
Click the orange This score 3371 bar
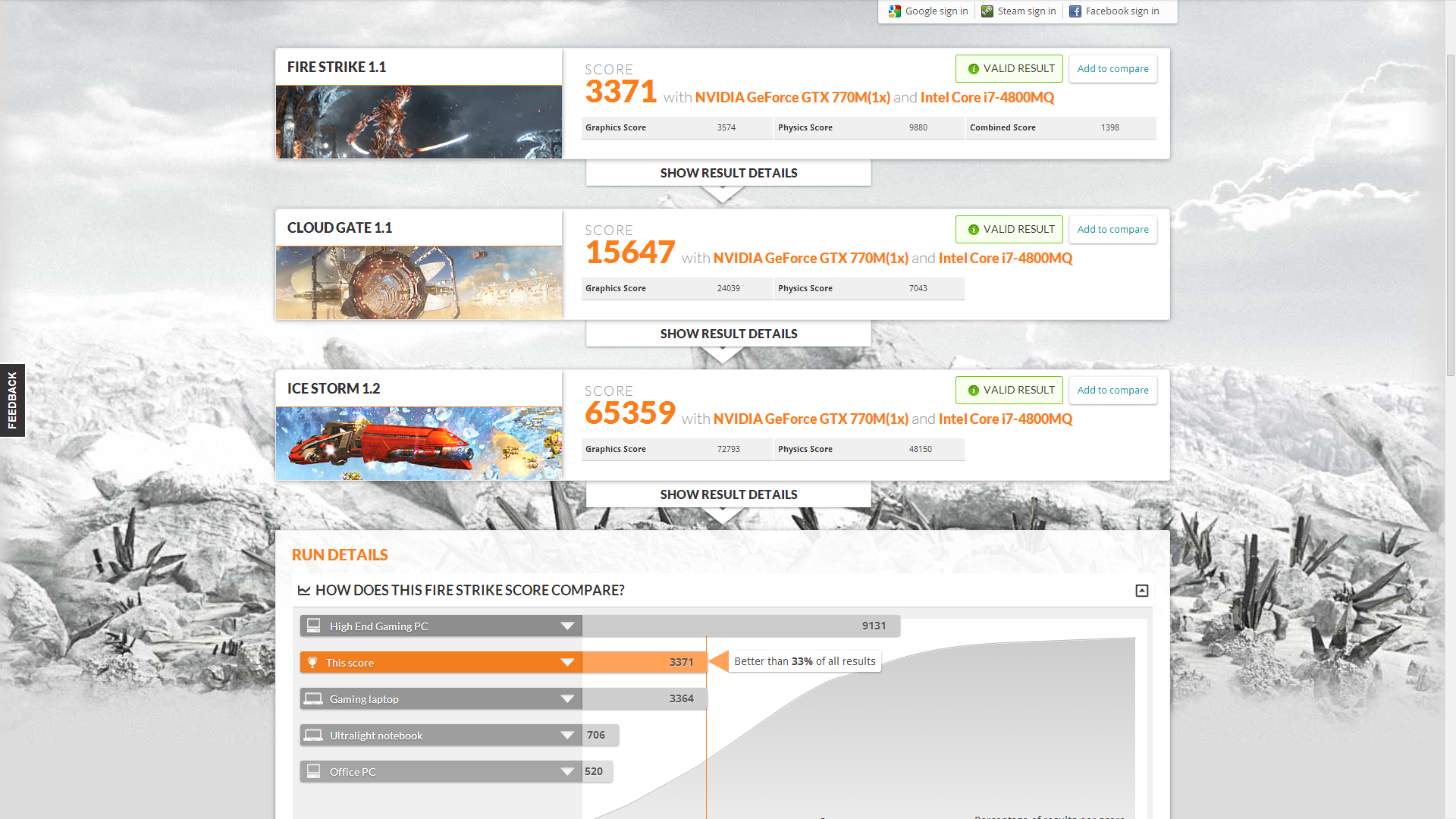645,662
